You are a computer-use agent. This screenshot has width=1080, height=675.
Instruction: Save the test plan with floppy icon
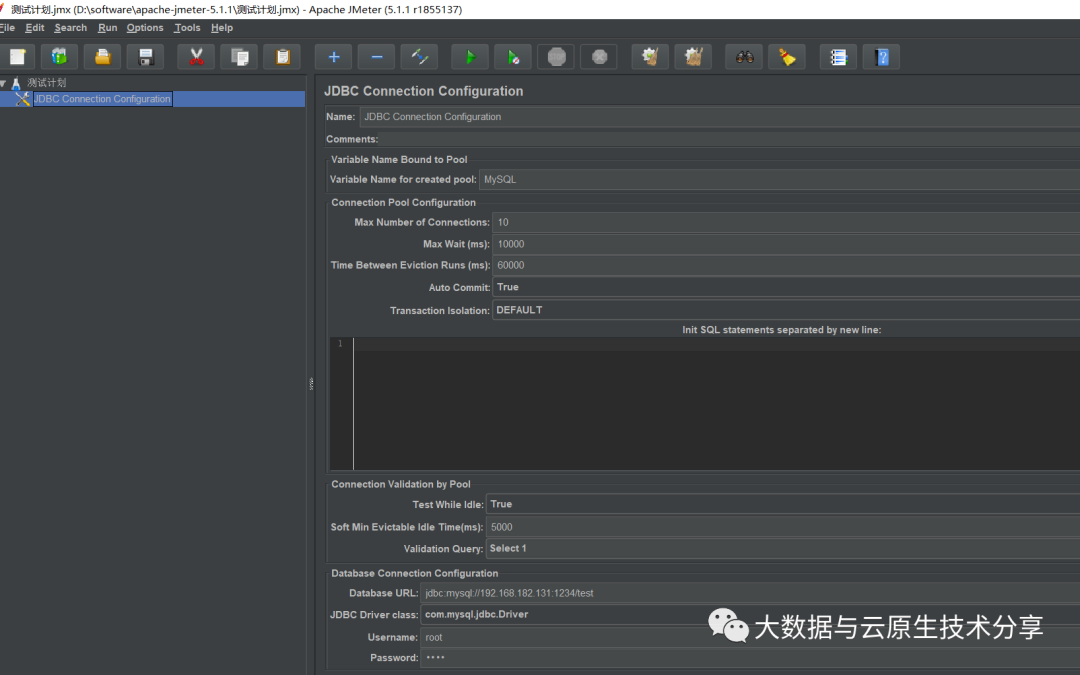coord(145,57)
